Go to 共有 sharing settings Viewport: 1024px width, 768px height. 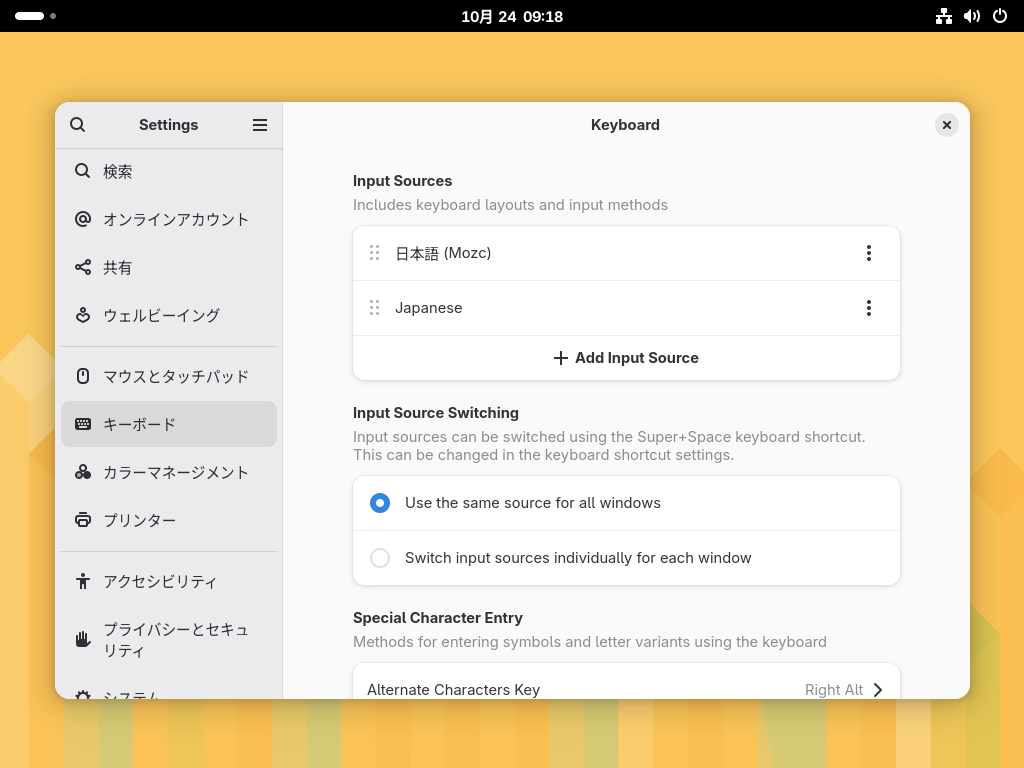[x=118, y=267]
